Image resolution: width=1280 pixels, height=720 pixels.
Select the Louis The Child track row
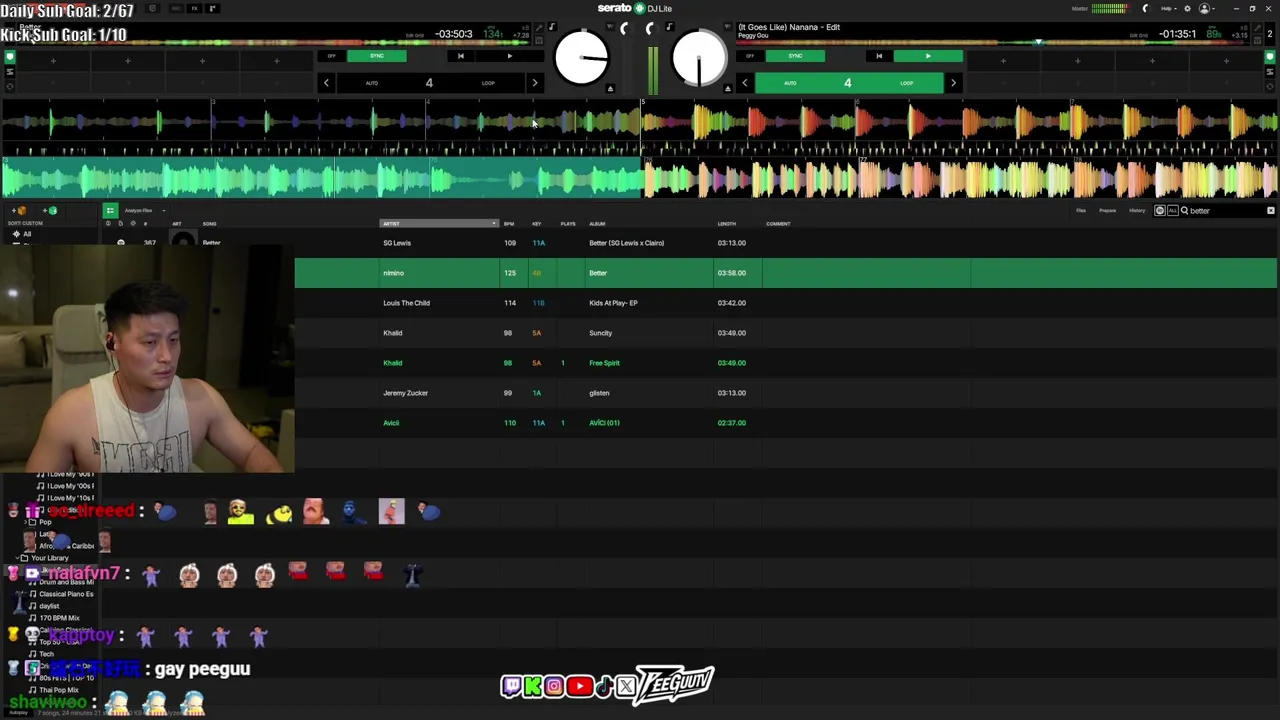coord(785,303)
